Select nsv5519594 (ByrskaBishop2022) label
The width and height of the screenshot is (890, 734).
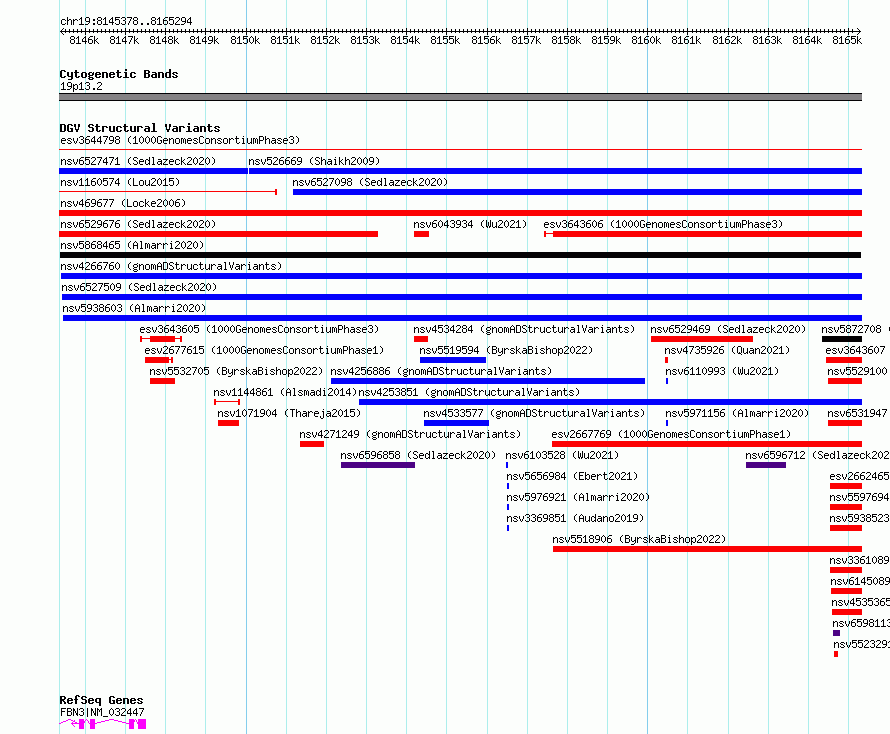tap(506, 350)
